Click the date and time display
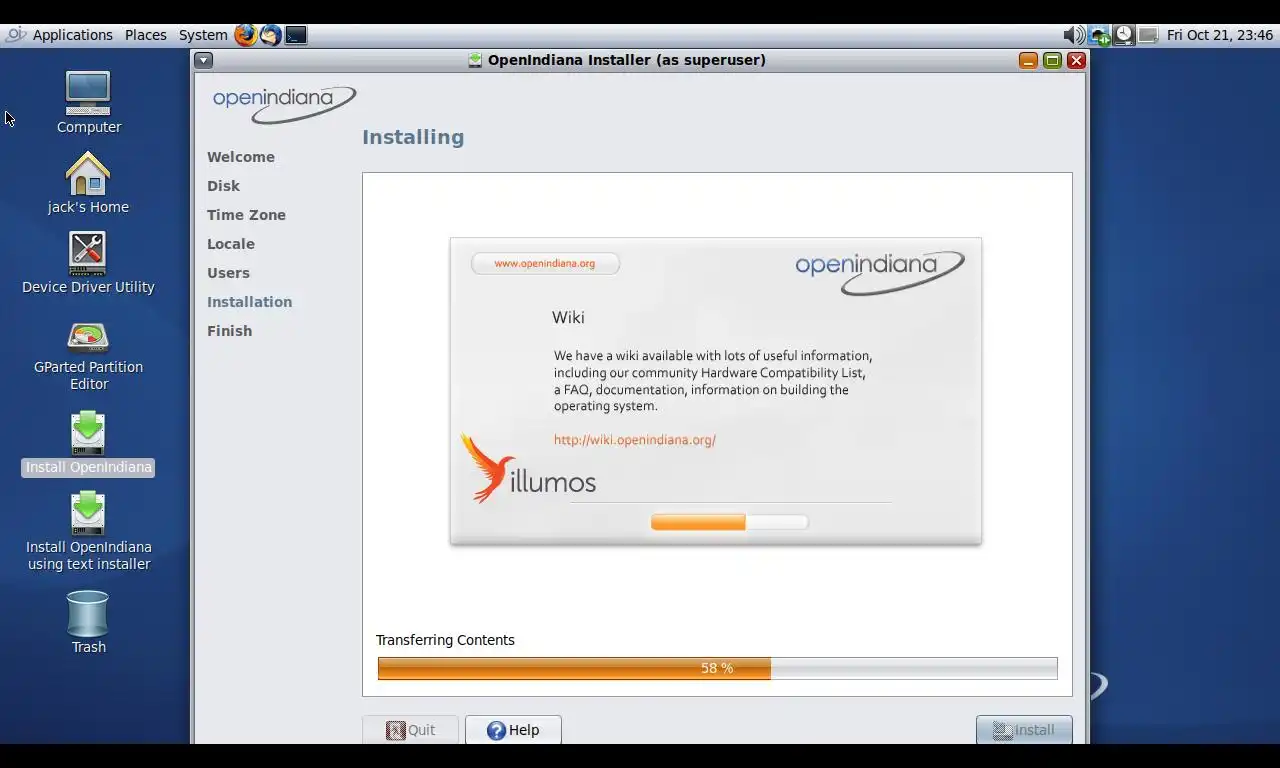 coord(1220,35)
